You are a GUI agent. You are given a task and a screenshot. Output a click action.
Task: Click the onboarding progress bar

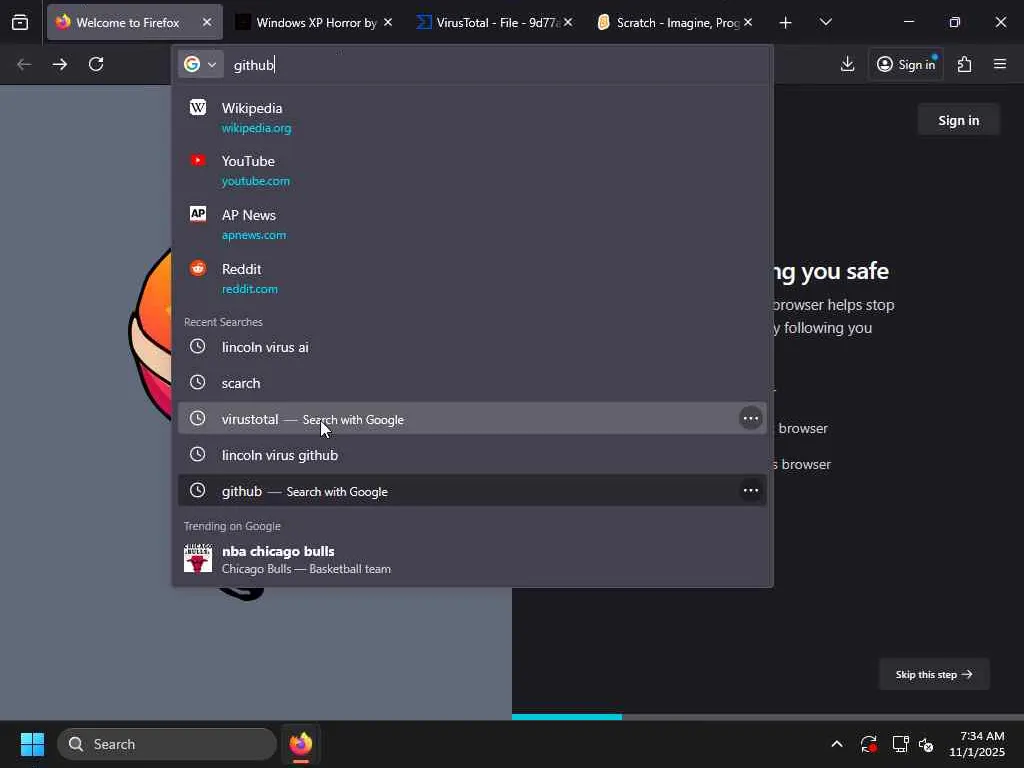768,716
